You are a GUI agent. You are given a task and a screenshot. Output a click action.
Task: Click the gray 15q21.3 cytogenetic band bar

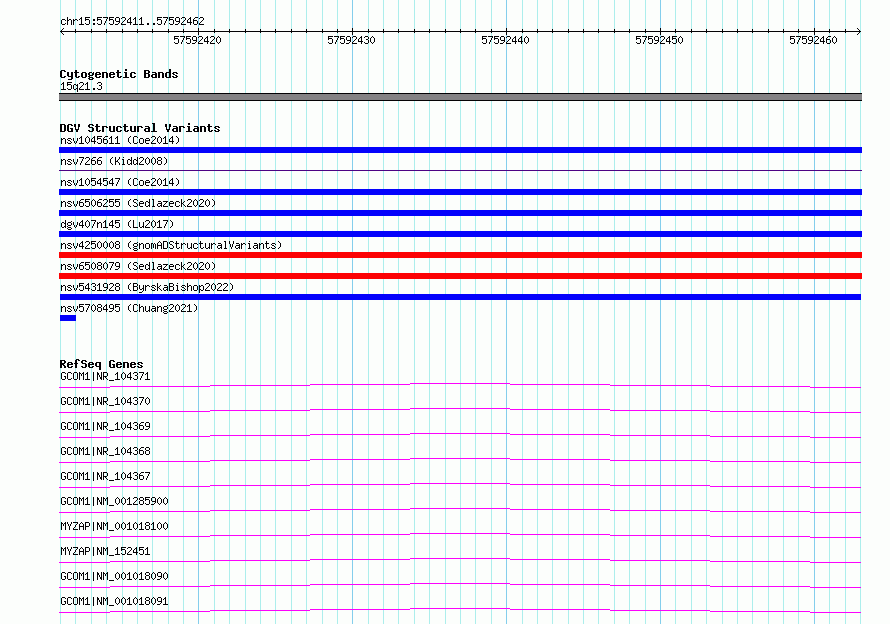coord(460,97)
